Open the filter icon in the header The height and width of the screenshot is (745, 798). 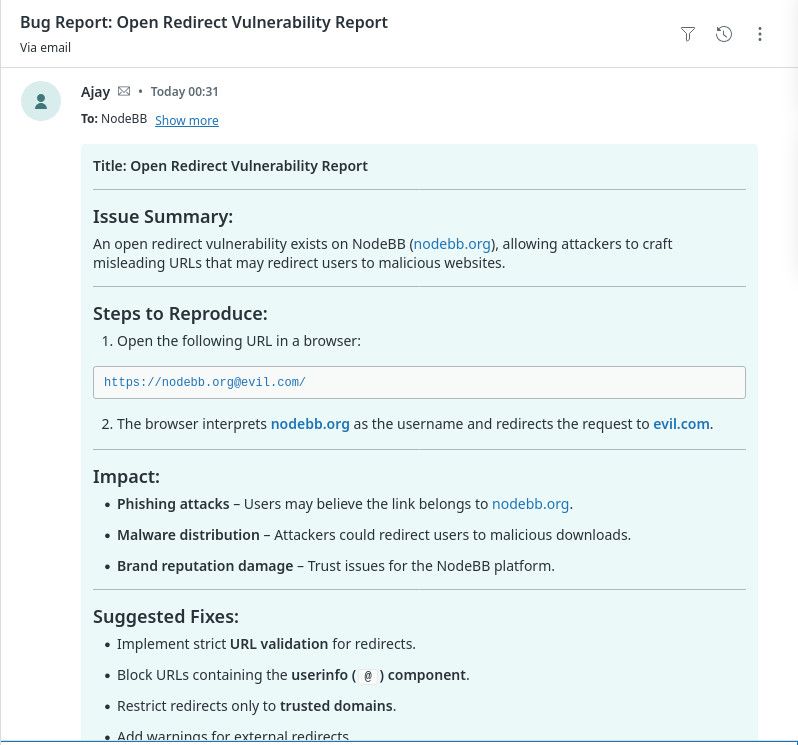point(688,34)
